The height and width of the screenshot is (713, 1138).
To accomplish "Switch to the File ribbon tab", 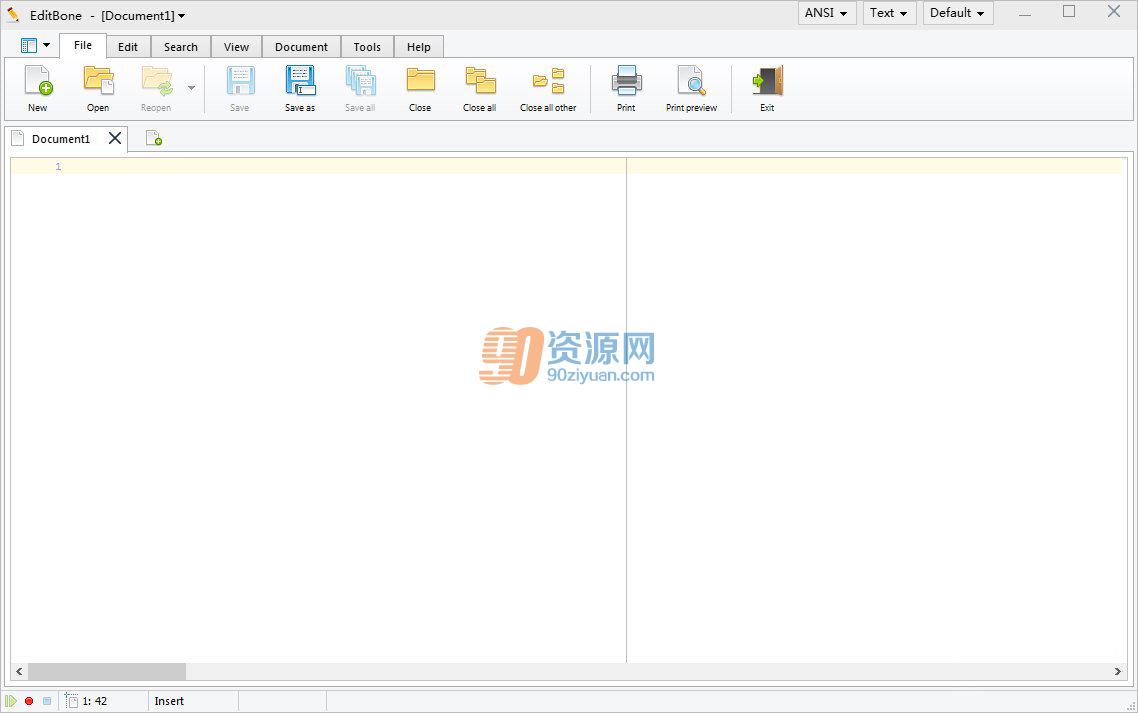I will pos(83,45).
